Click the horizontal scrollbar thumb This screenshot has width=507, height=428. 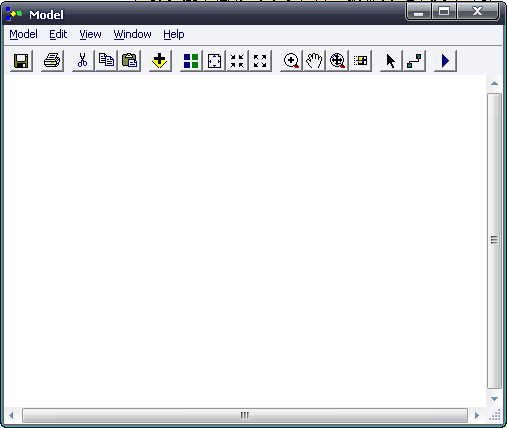click(245, 415)
